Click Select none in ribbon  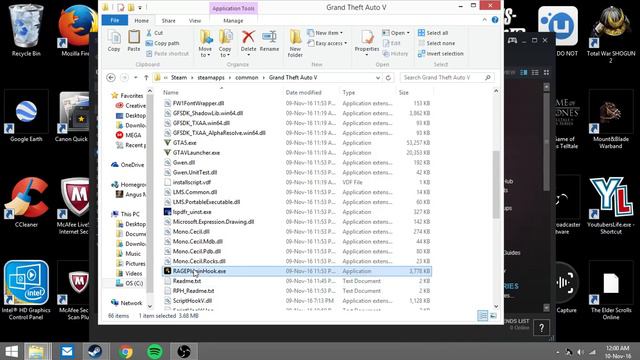[x=436, y=43]
